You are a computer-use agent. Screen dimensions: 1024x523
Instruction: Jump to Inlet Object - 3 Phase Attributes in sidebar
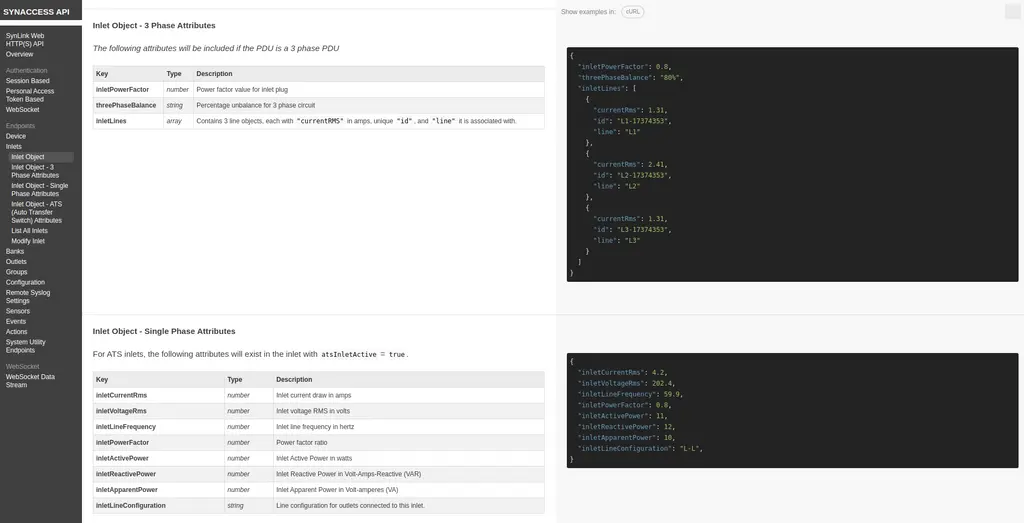(x=35, y=171)
